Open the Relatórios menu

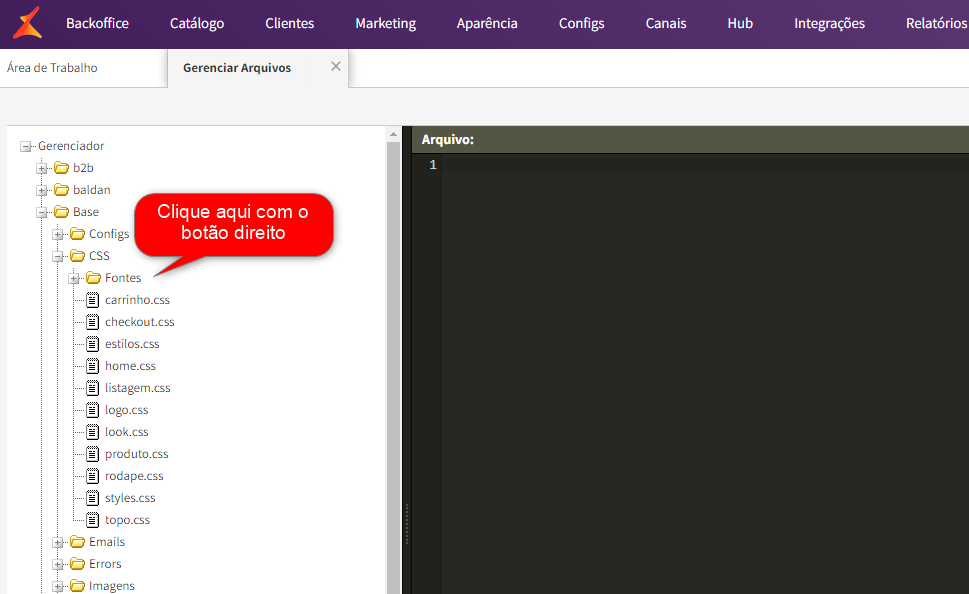coord(936,23)
